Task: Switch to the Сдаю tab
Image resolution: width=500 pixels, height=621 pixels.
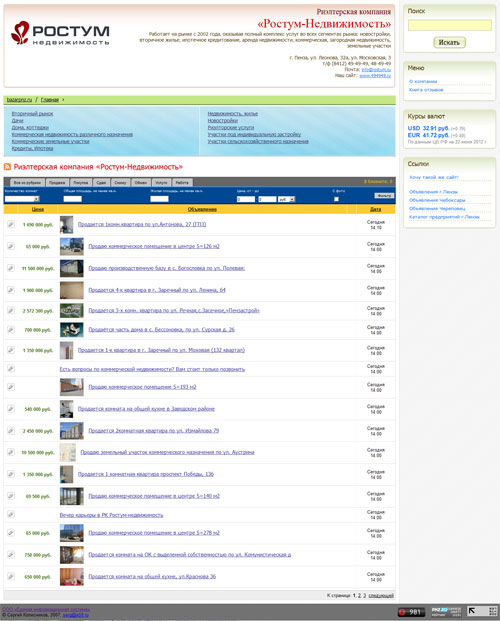Action: click(x=101, y=183)
